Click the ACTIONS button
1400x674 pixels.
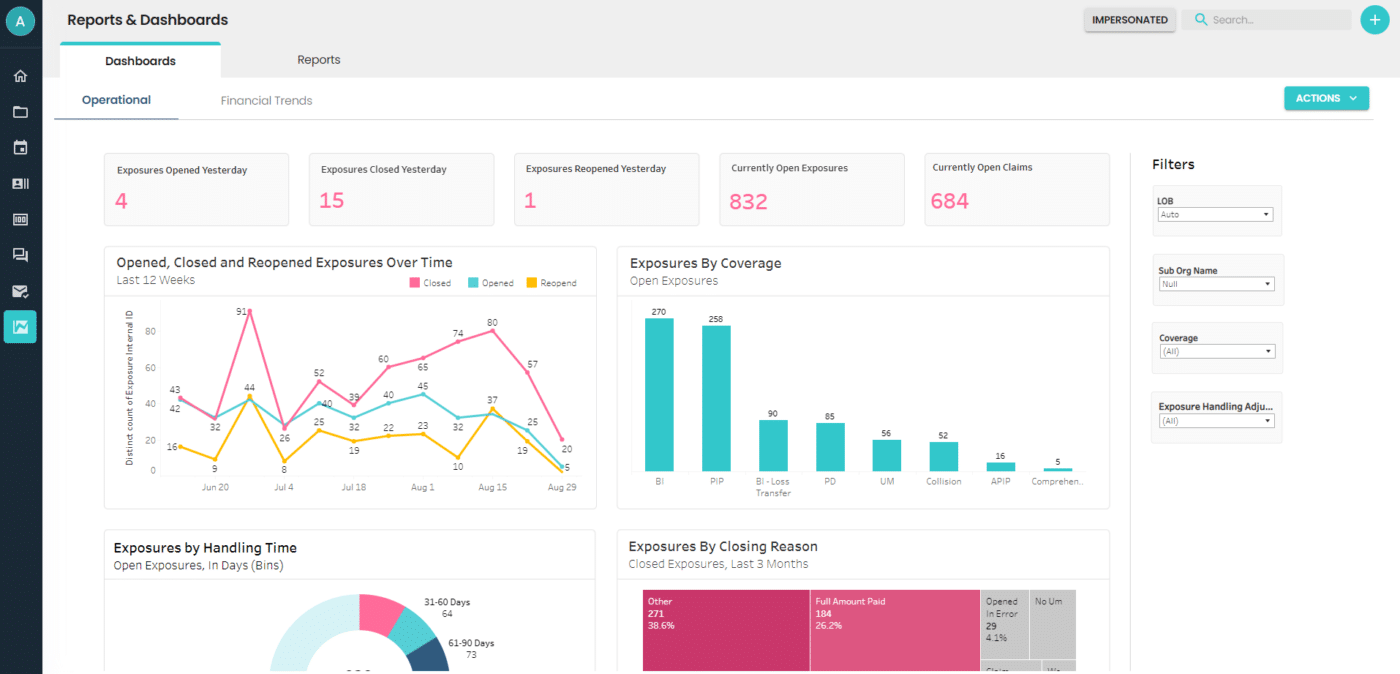[1326, 98]
